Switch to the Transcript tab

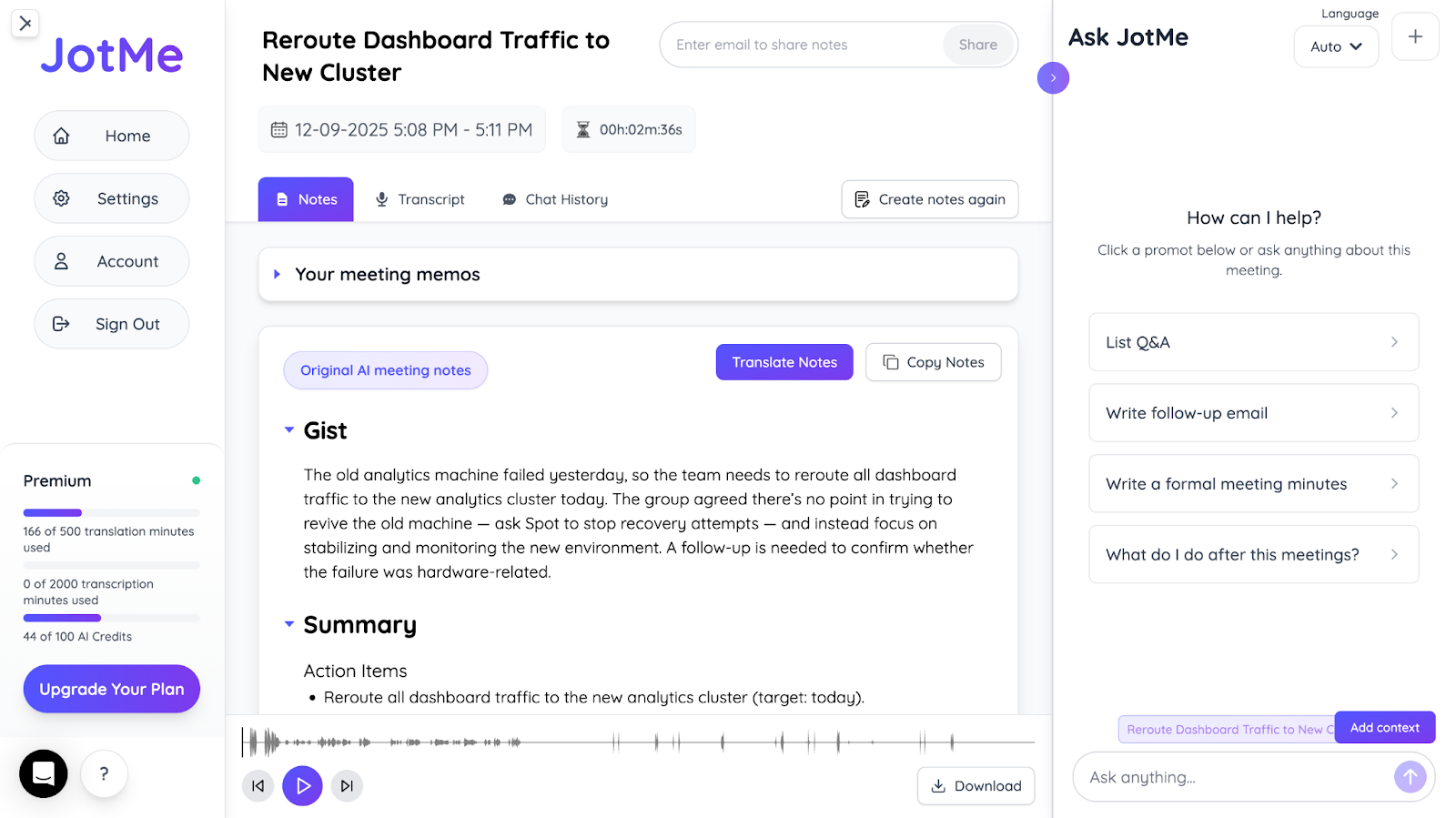click(x=420, y=199)
